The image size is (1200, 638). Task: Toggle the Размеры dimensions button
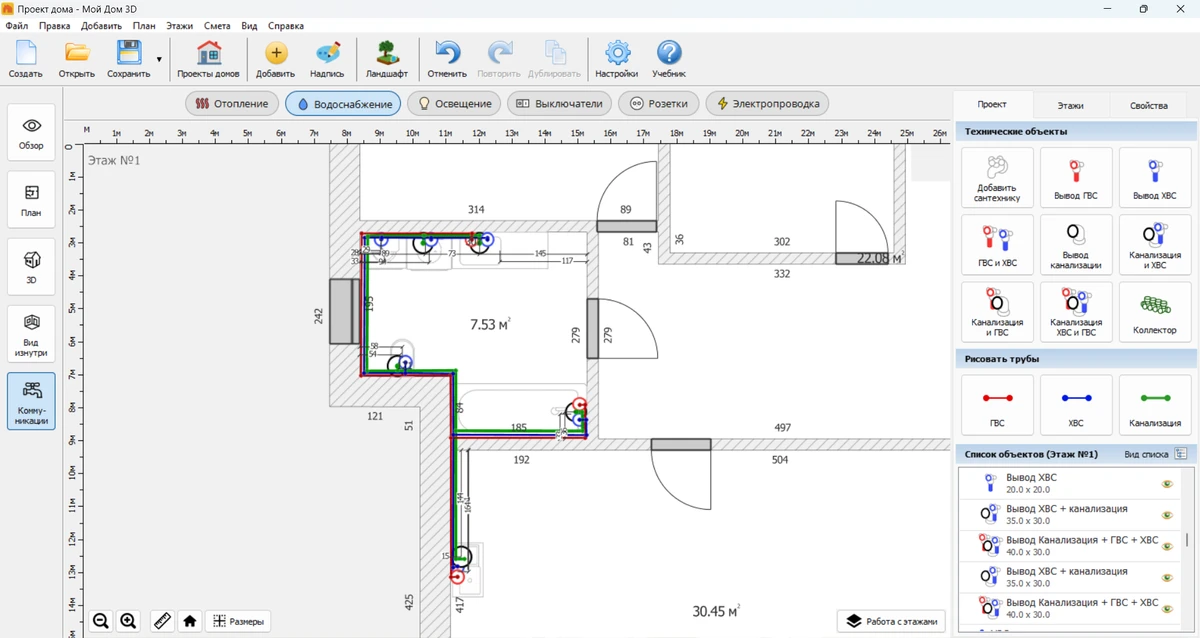pyautogui.click(x=238, y=621)
